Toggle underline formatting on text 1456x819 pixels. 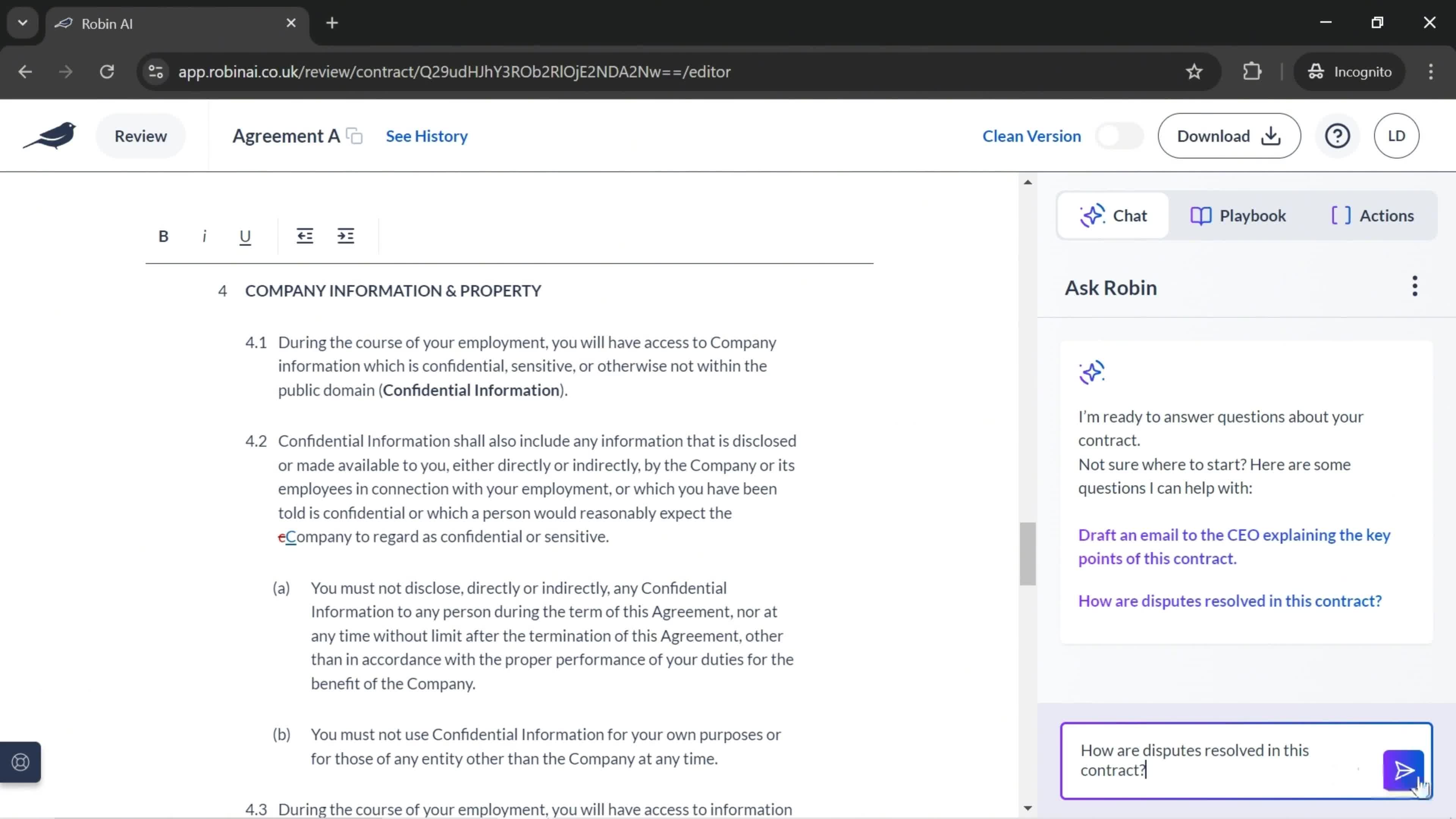[x=245, y=235]
